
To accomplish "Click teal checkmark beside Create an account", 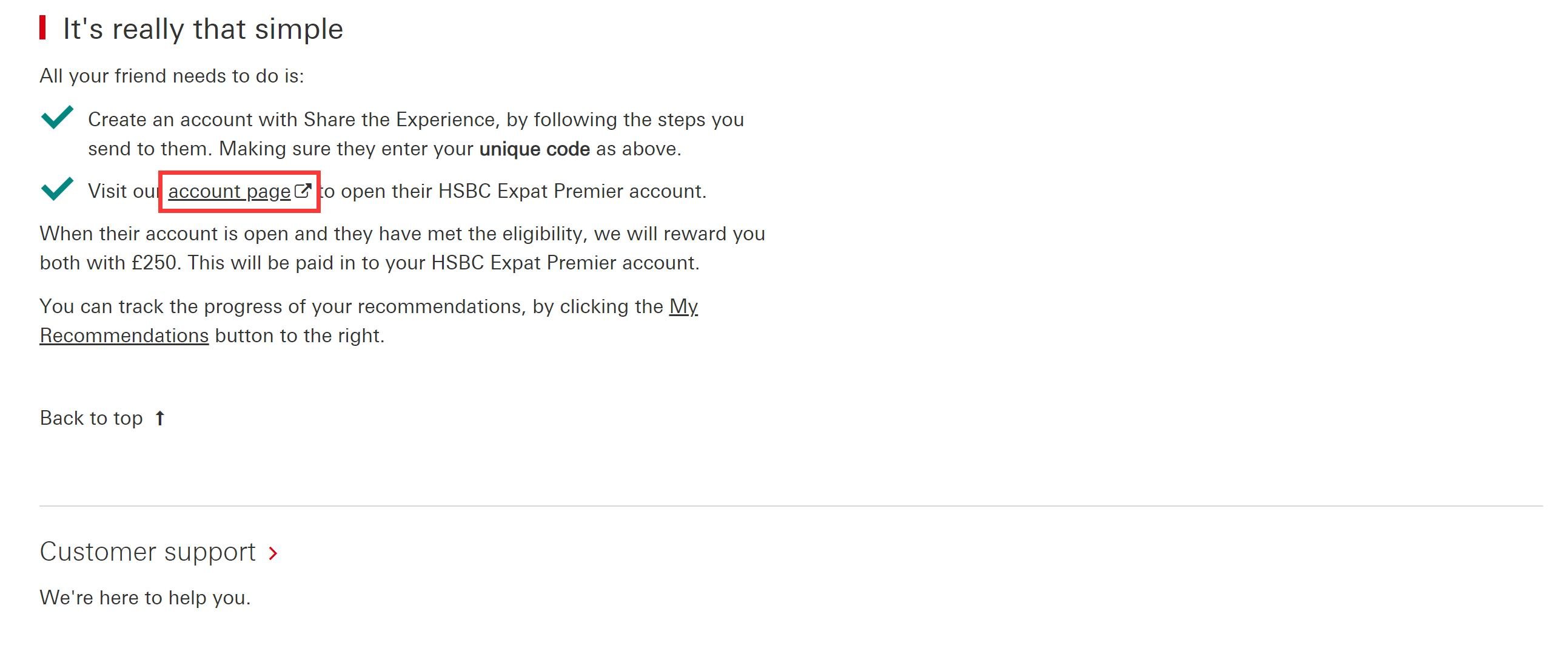I will click(x=57, y=117).
